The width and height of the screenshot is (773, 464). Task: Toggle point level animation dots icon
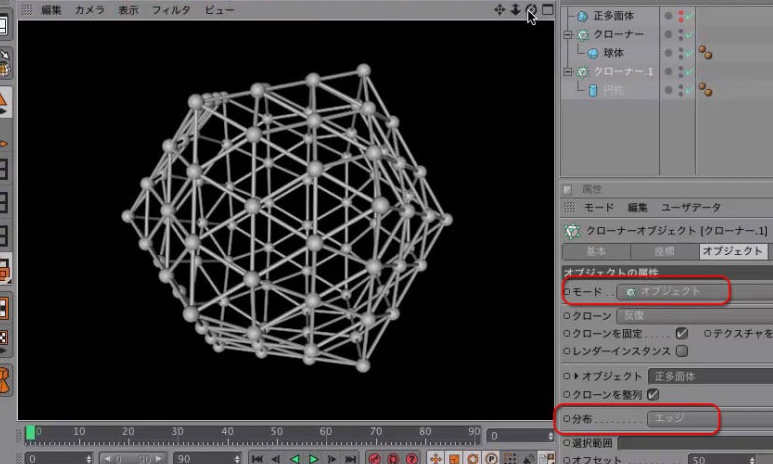[x=510, y=459]
